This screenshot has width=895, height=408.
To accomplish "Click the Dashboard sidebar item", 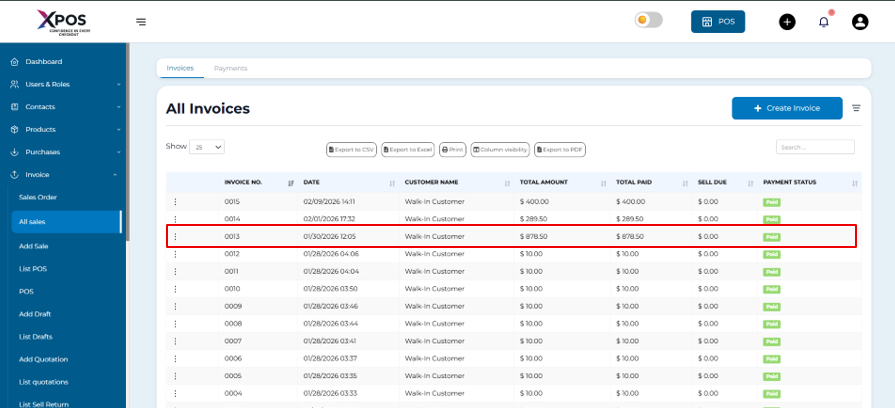I will tap(44, 62).
